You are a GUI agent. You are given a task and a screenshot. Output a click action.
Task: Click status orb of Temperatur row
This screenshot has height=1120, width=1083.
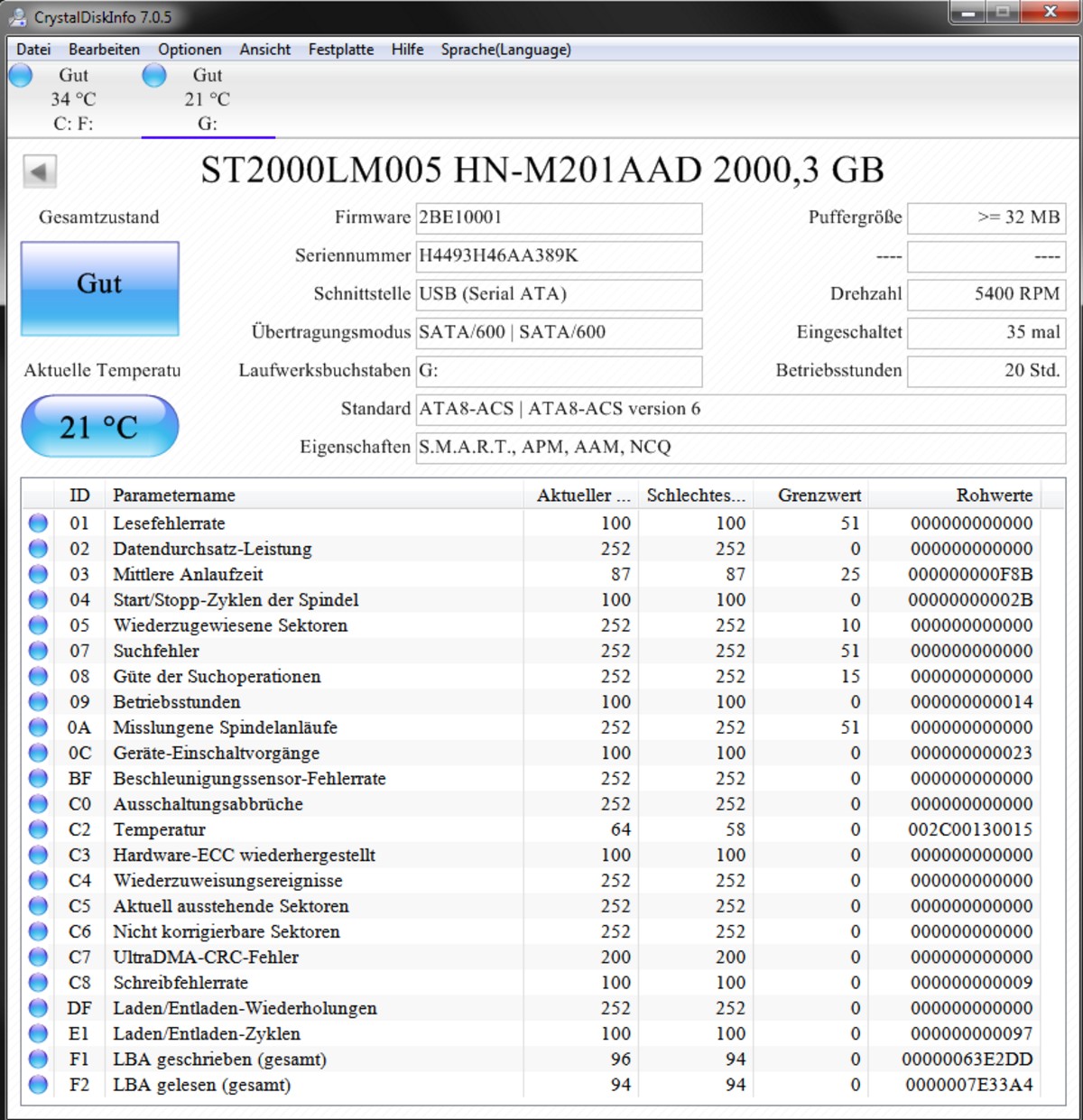[x=38, y=829]
